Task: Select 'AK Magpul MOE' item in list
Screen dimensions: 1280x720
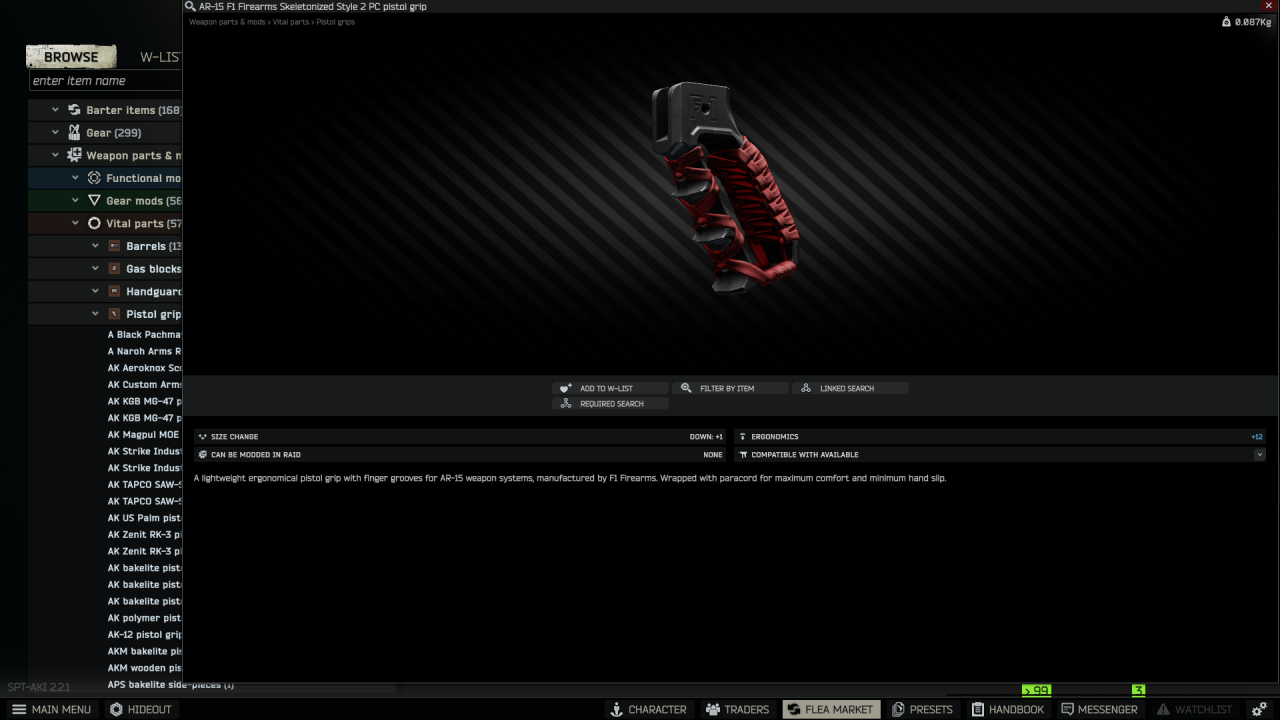Action: click(x=144, y=435)
